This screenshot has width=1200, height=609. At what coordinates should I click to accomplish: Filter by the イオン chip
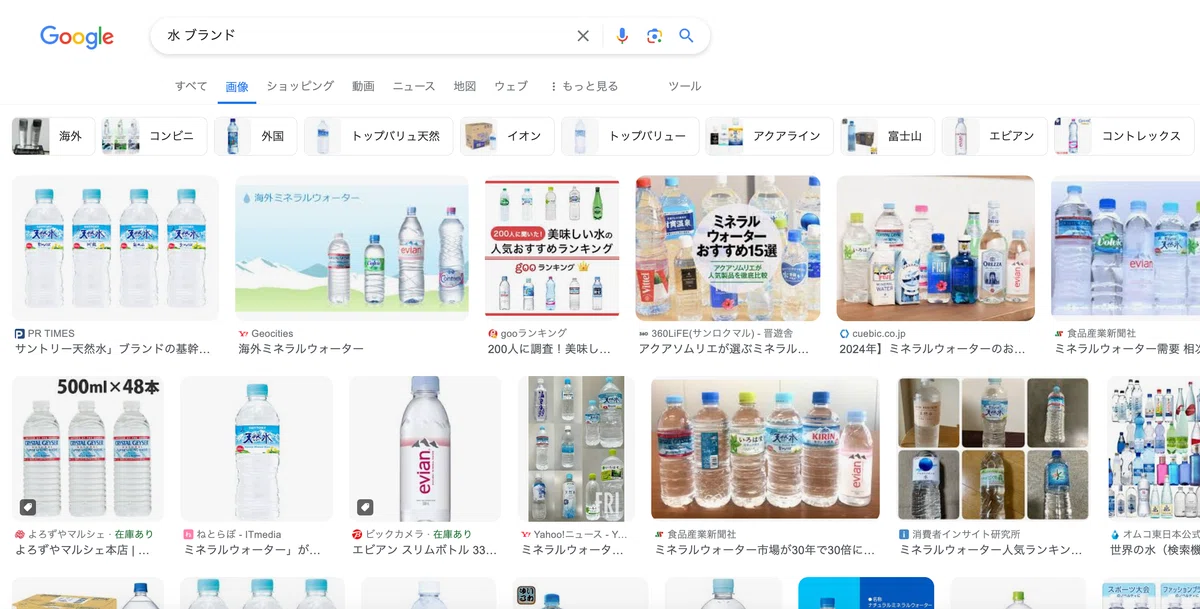pos(507,136)
